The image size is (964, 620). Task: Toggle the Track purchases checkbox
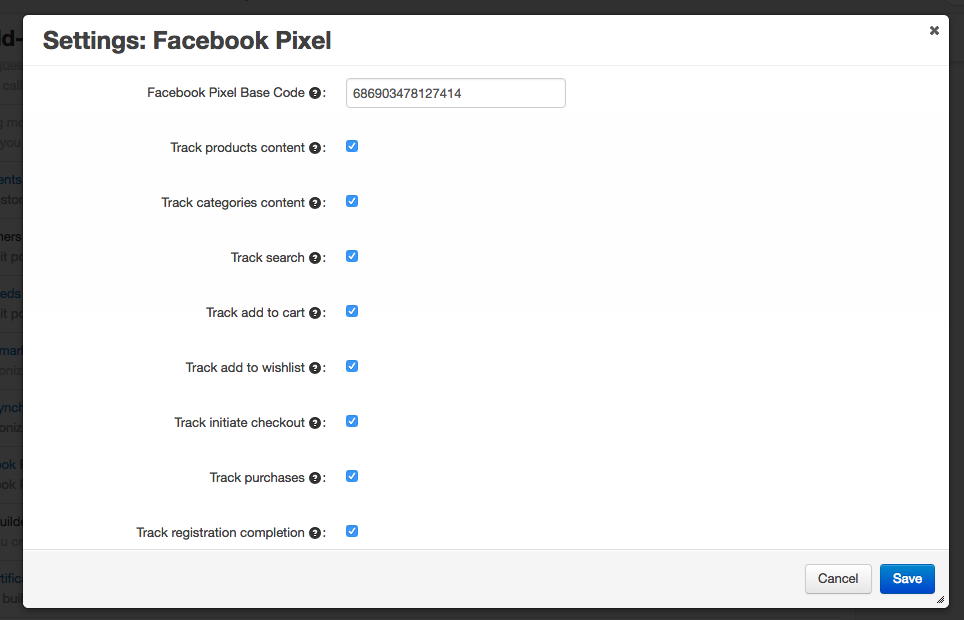coord(352,477)
